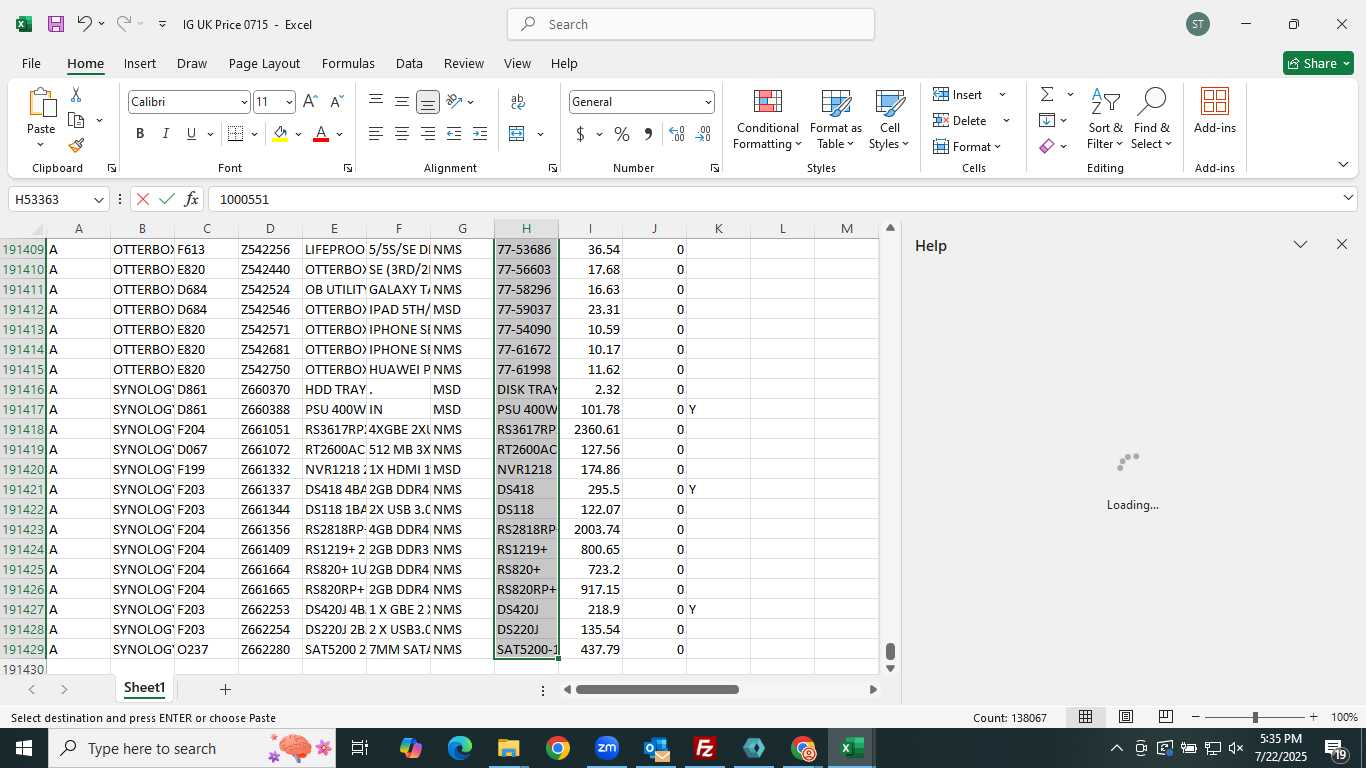Click the Insert Function fx icon

tap(192, 199)
